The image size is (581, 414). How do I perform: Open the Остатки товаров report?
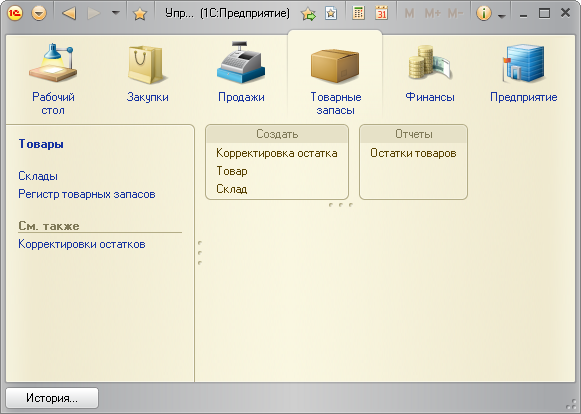[413, 153]
